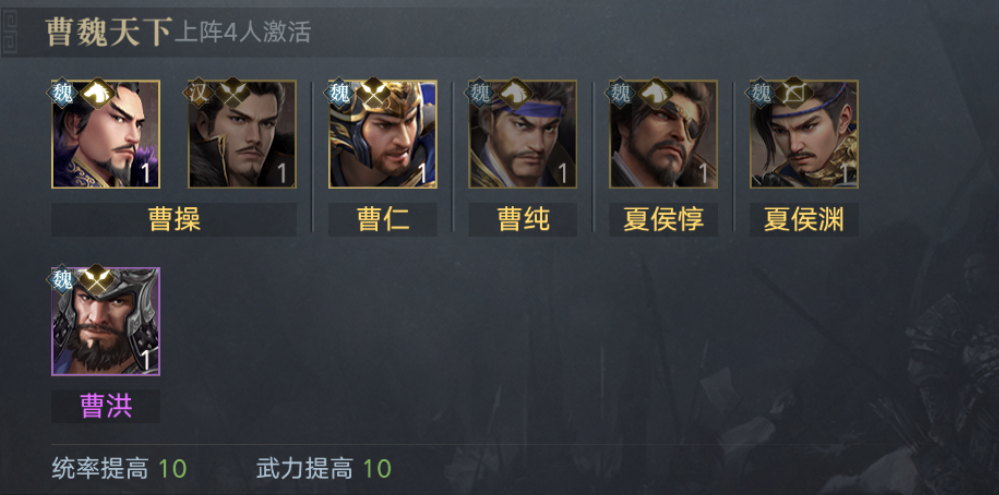Click the cavalry horse icon on 夏侯惇
Image resolution: width=999 pixels, height=495 pixels.
pos(655,93)
